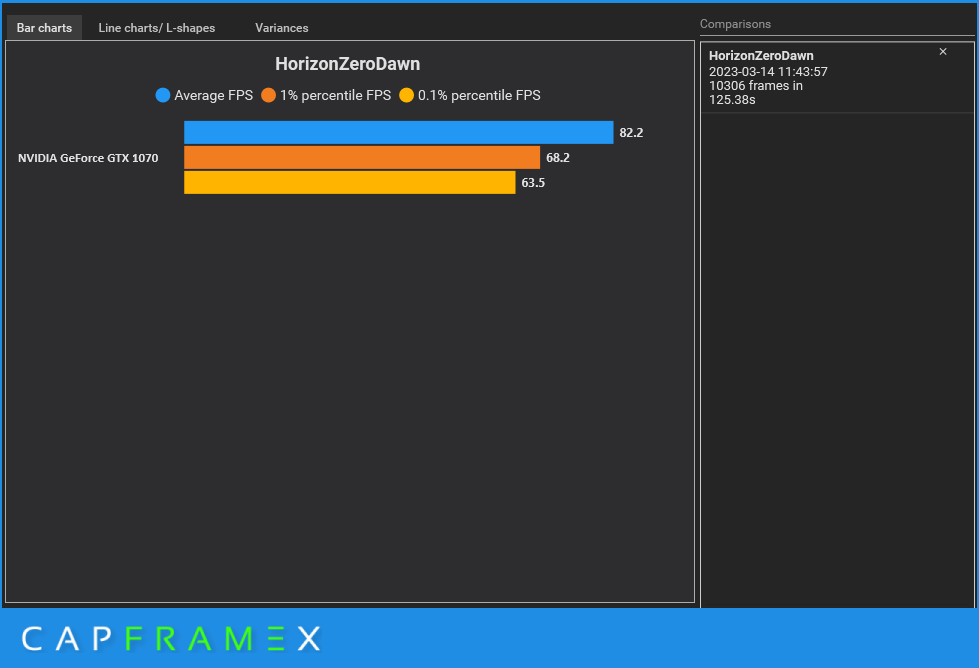Viewport: 979px width, 668px height.
Task: Select the orange 68.2 percentile bar
Action: click(362, 157)
